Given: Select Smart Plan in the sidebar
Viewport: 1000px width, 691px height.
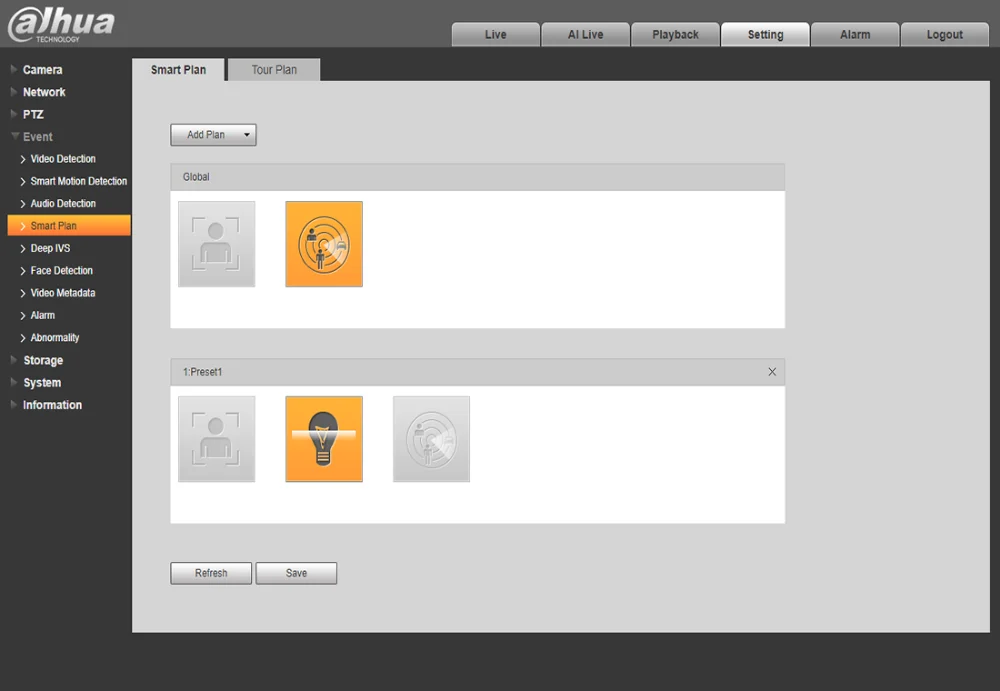Looking at the screenshot, I should coord(69,226).
